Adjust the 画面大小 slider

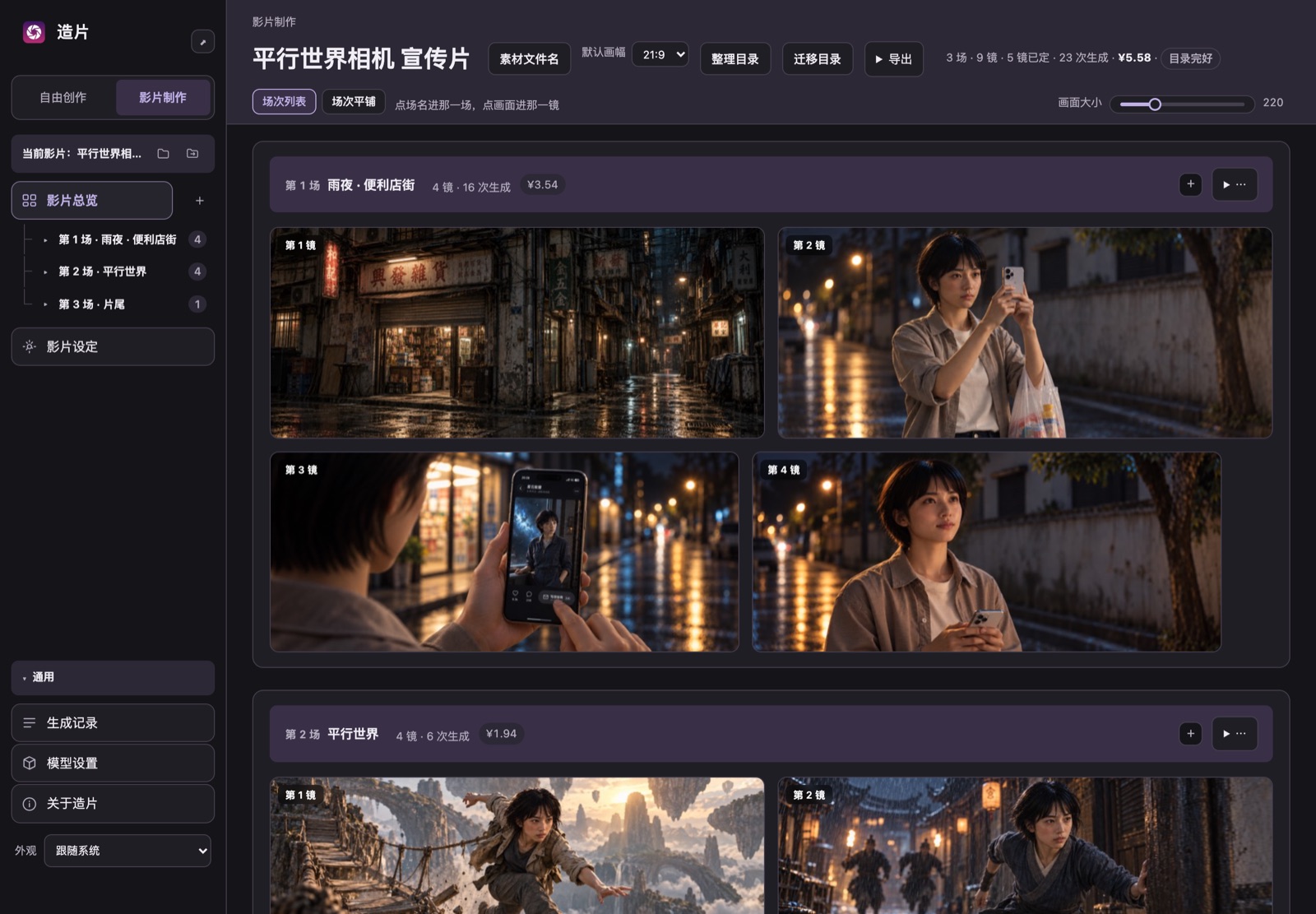[1182, 104]
